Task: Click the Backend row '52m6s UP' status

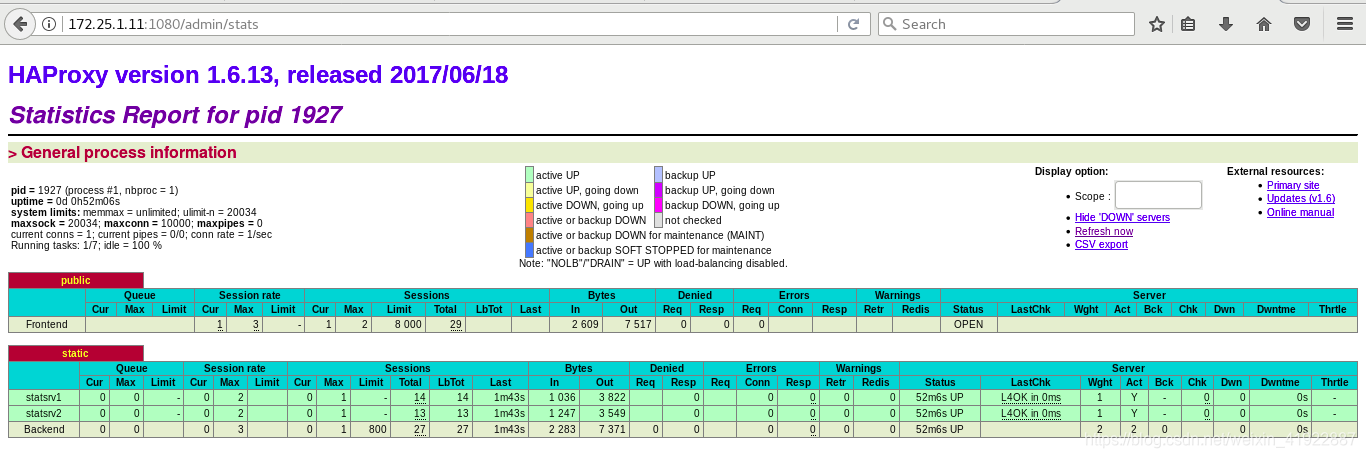Action: 940,429
